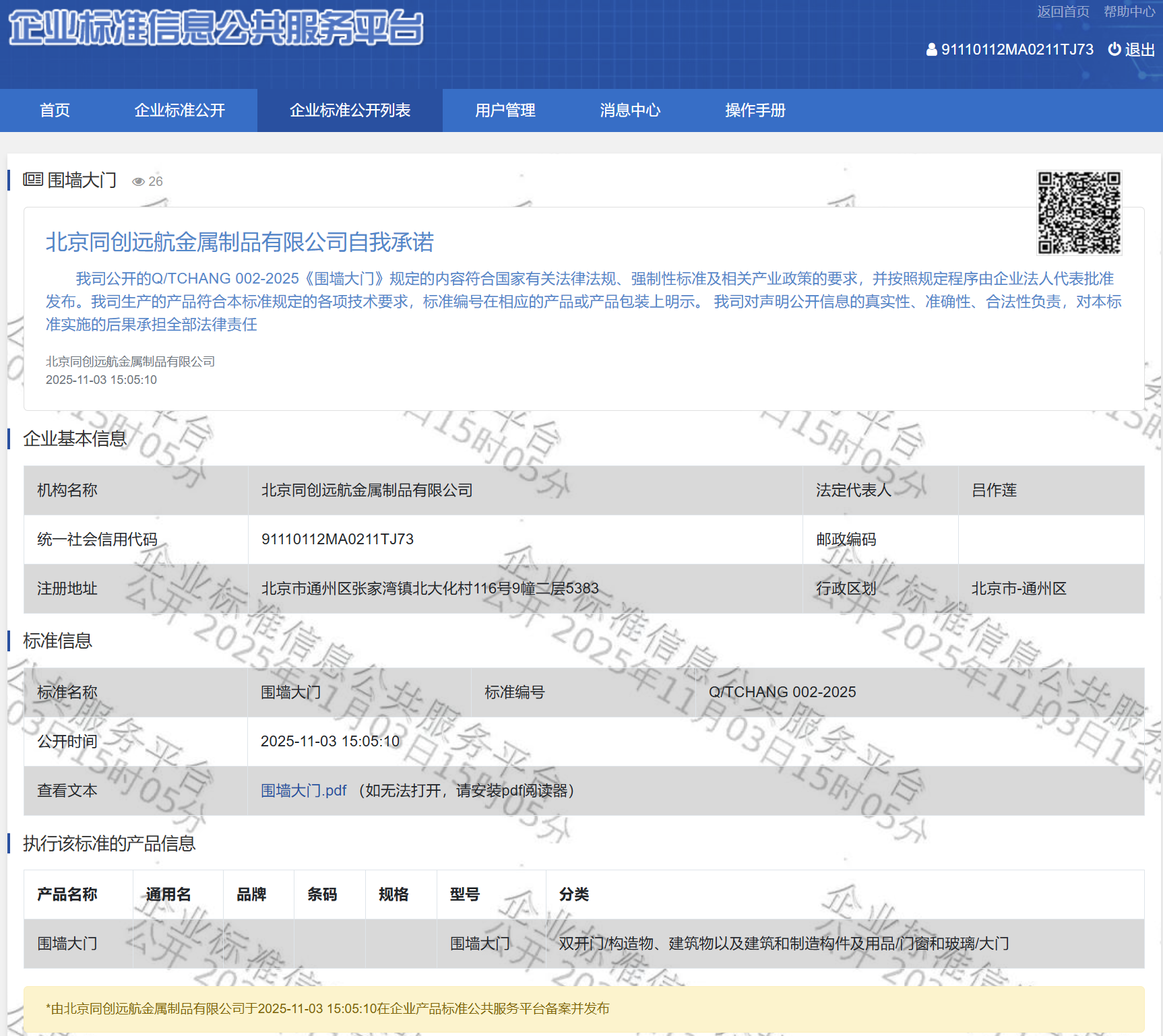
Task: Click the 返回首页 link
Action: click(1063, 11)
